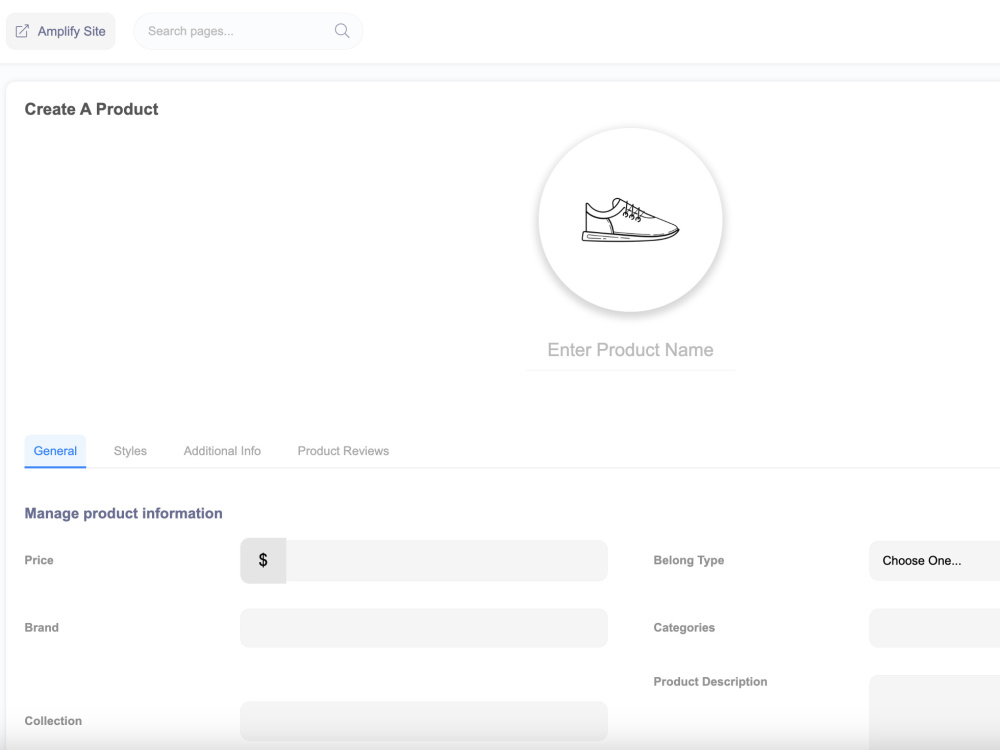This screenshot has width=1000, height=750.
Task: Open the Collection selector
Action: [423, 720]
